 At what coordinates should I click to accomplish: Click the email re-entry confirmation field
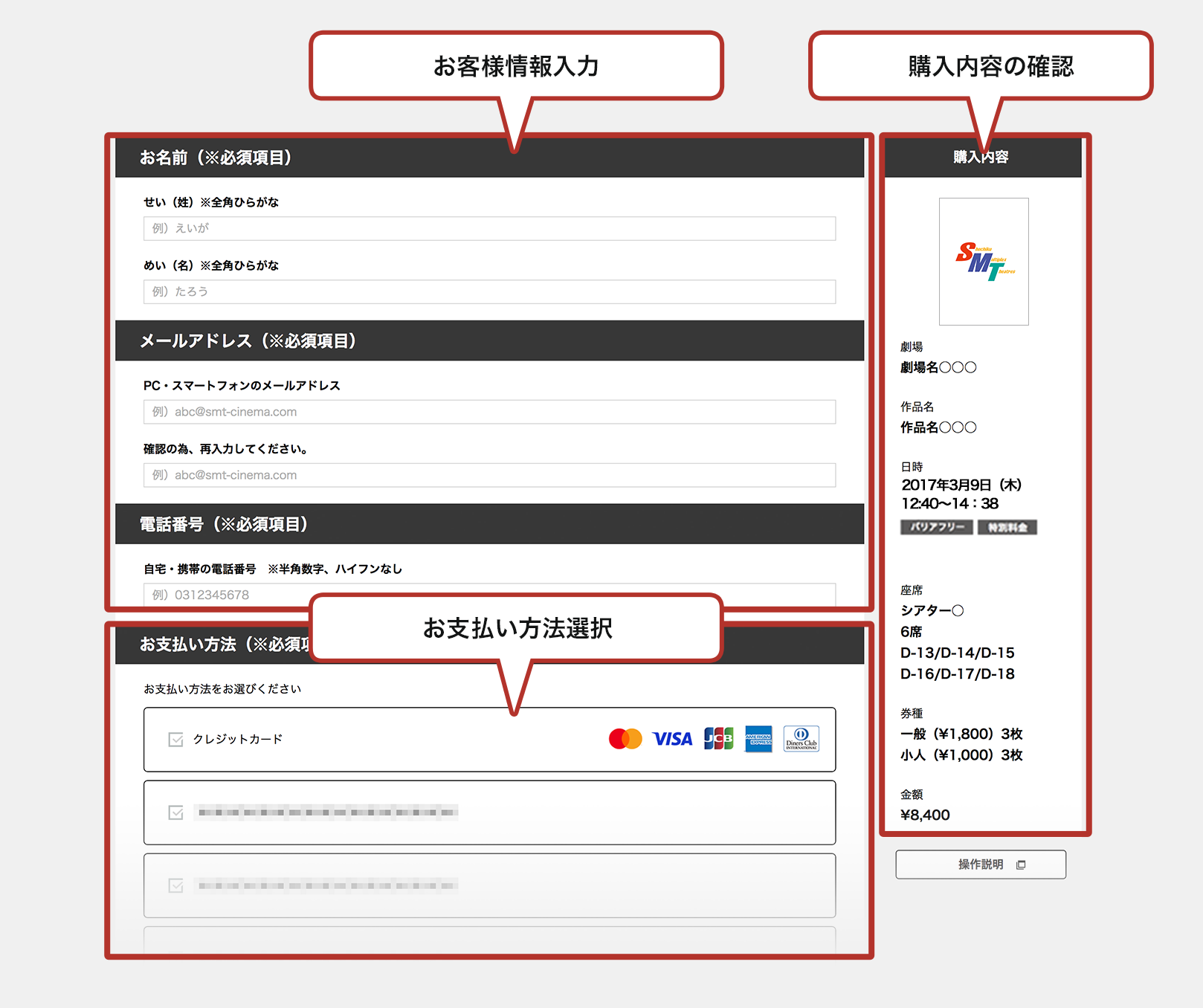489,475
